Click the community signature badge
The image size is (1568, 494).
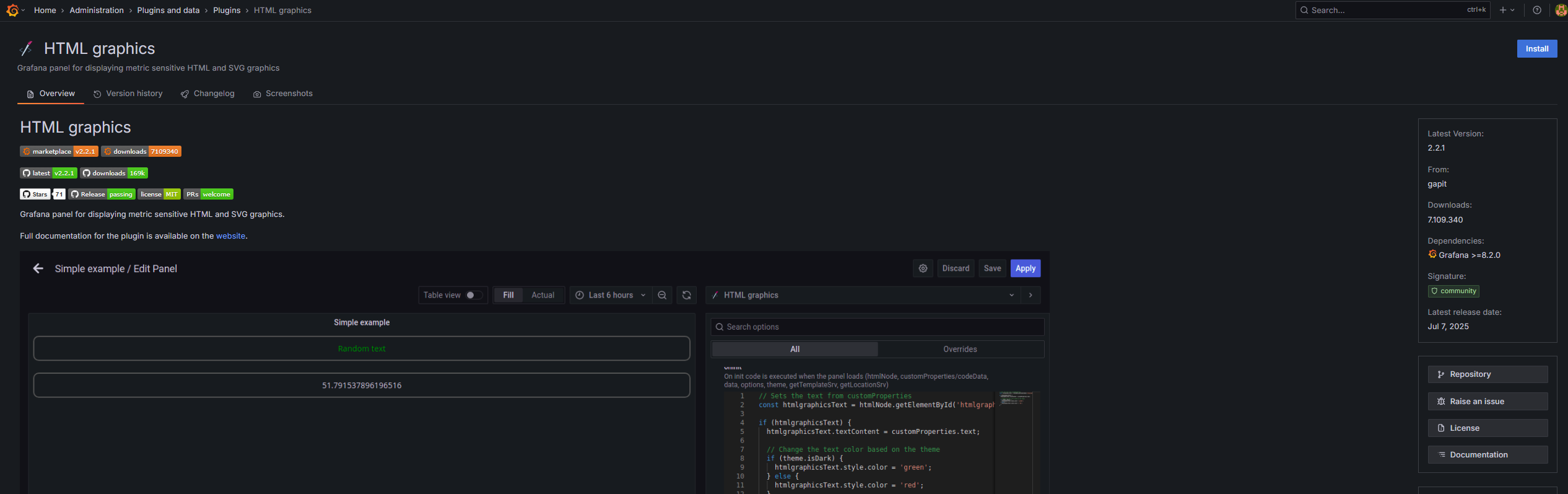(x=1453, y=291)
